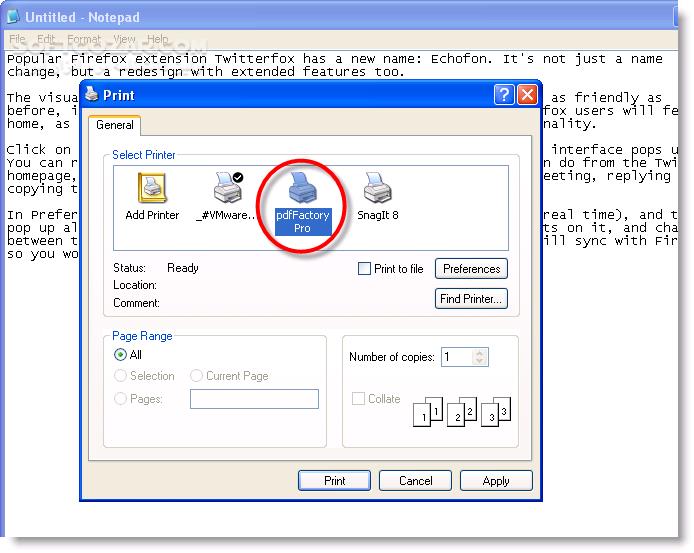Select the All page range radio button
The height and width of the screenshot is (553, 694).
click(120, 355)
